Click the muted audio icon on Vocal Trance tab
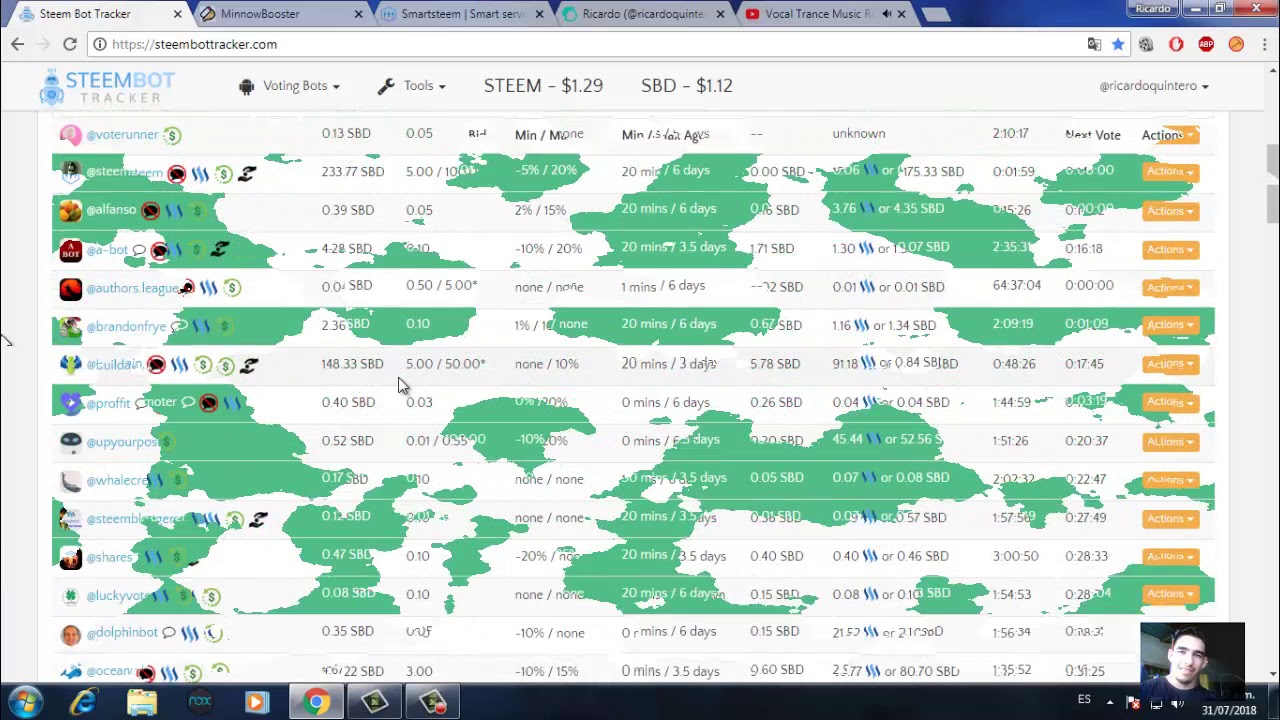 [886, 14]
